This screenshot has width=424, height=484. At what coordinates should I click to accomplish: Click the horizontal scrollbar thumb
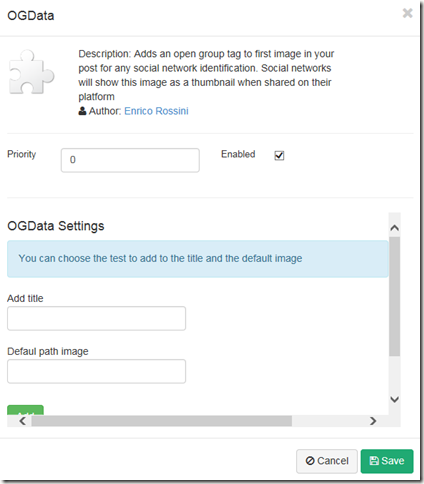[x=162, y=421]
